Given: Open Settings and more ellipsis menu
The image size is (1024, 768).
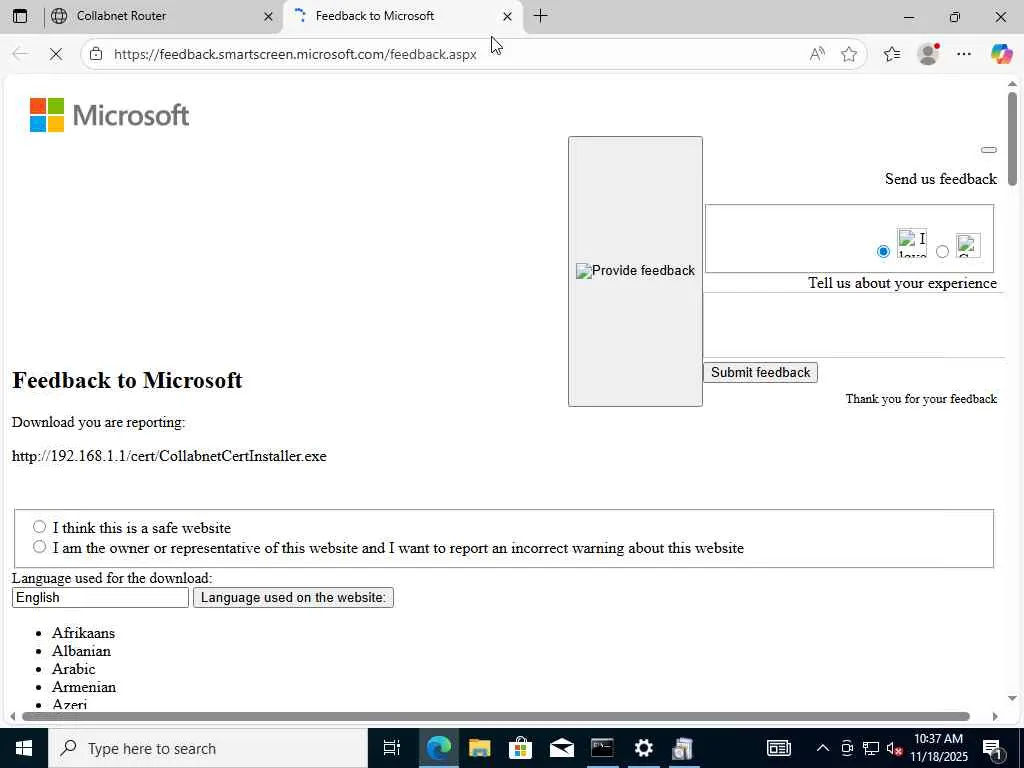Looking at the screenshot, I should pos(964,54).
